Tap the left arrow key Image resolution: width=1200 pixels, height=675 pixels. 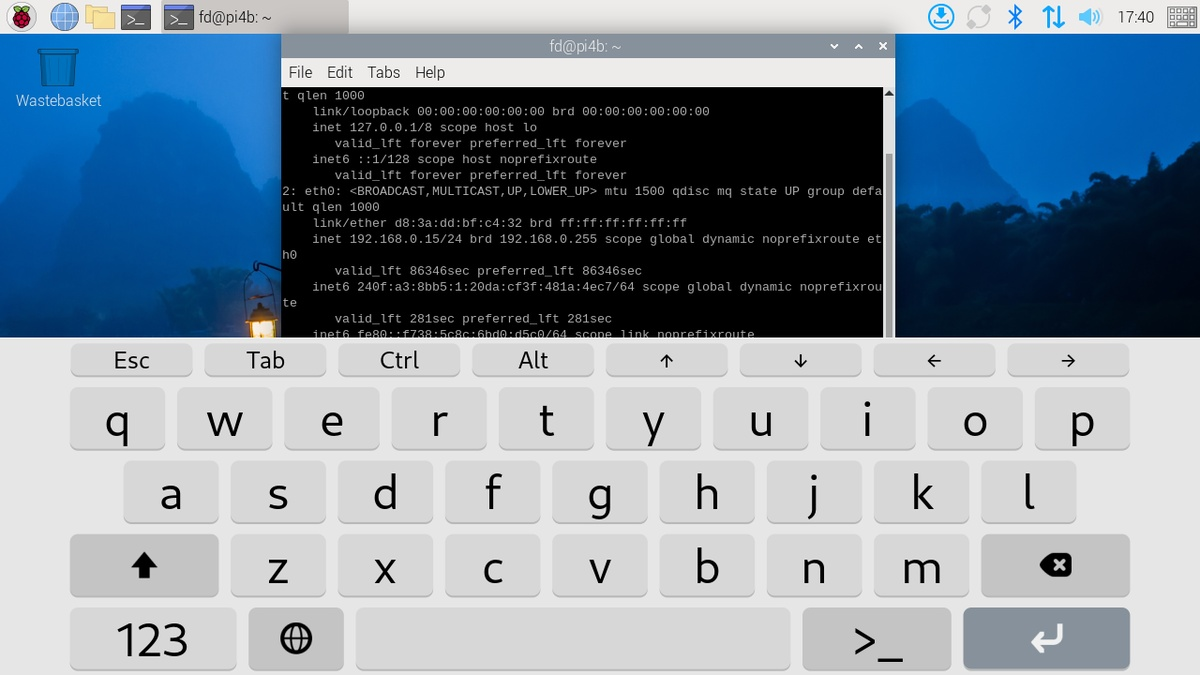934,360
